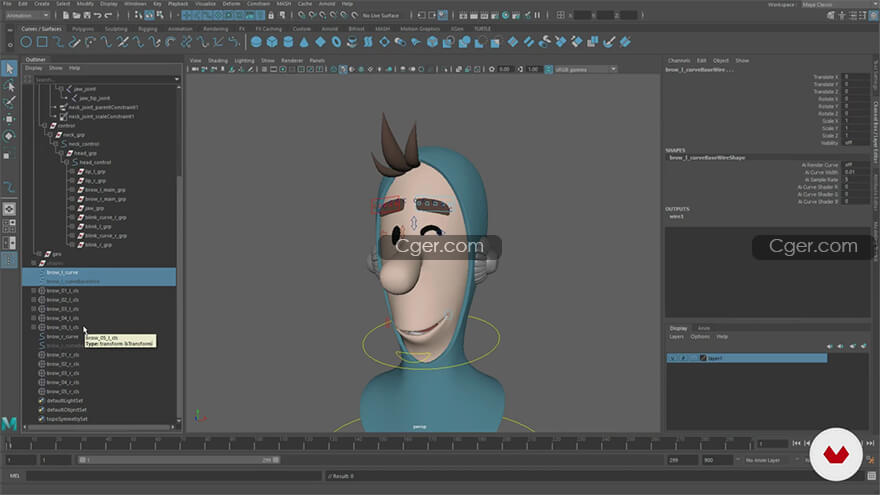
Task: Click the New Scene icon
Action: click(x=66, y=15)
